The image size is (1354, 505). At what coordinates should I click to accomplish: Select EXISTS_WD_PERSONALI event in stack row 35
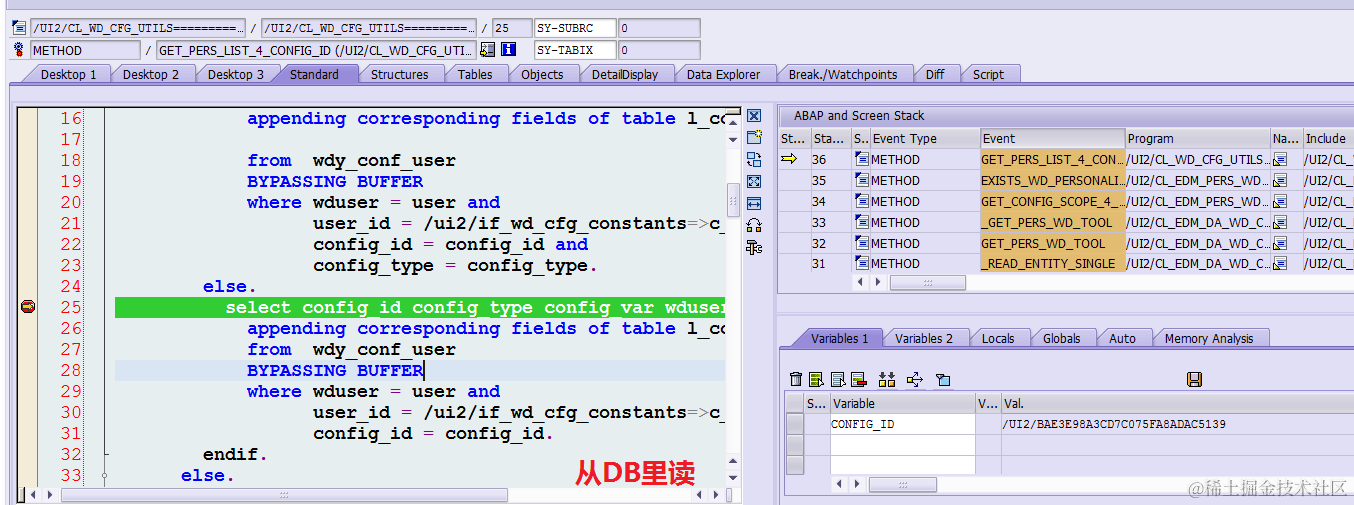pyautogui.click(x=1052, y=180)
